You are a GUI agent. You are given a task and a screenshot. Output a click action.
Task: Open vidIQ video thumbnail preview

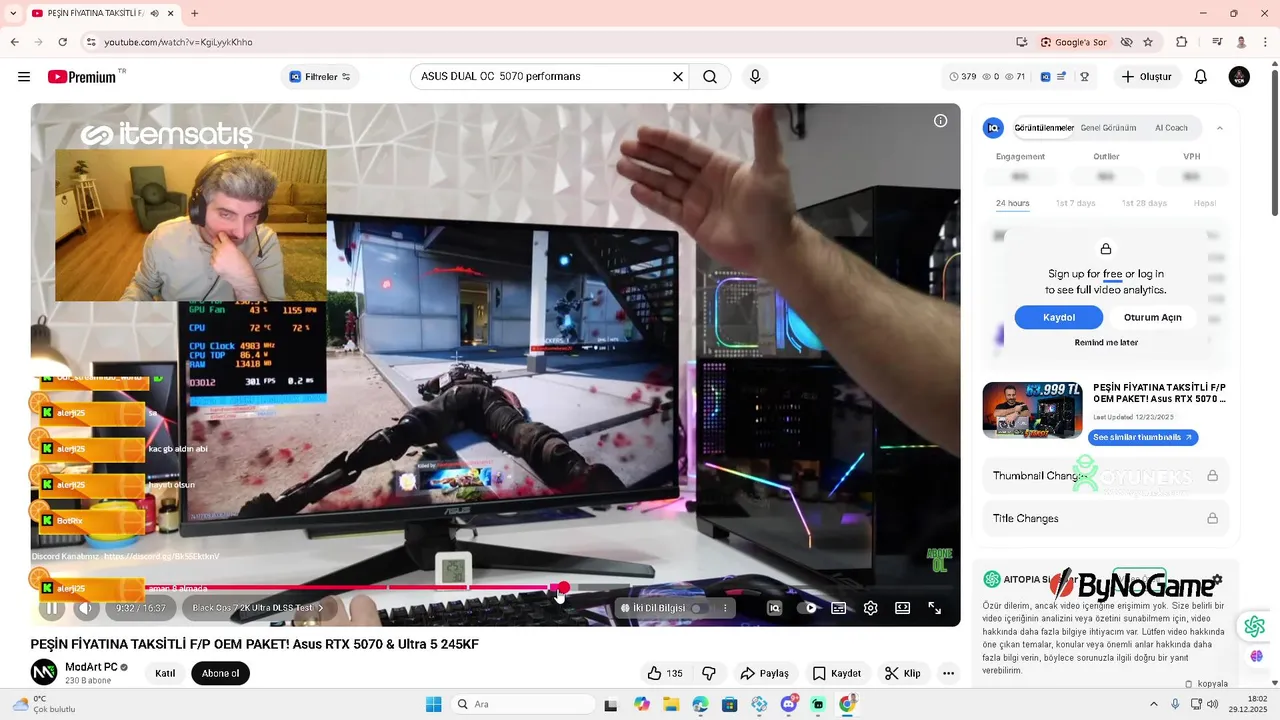click(1032, 410)
